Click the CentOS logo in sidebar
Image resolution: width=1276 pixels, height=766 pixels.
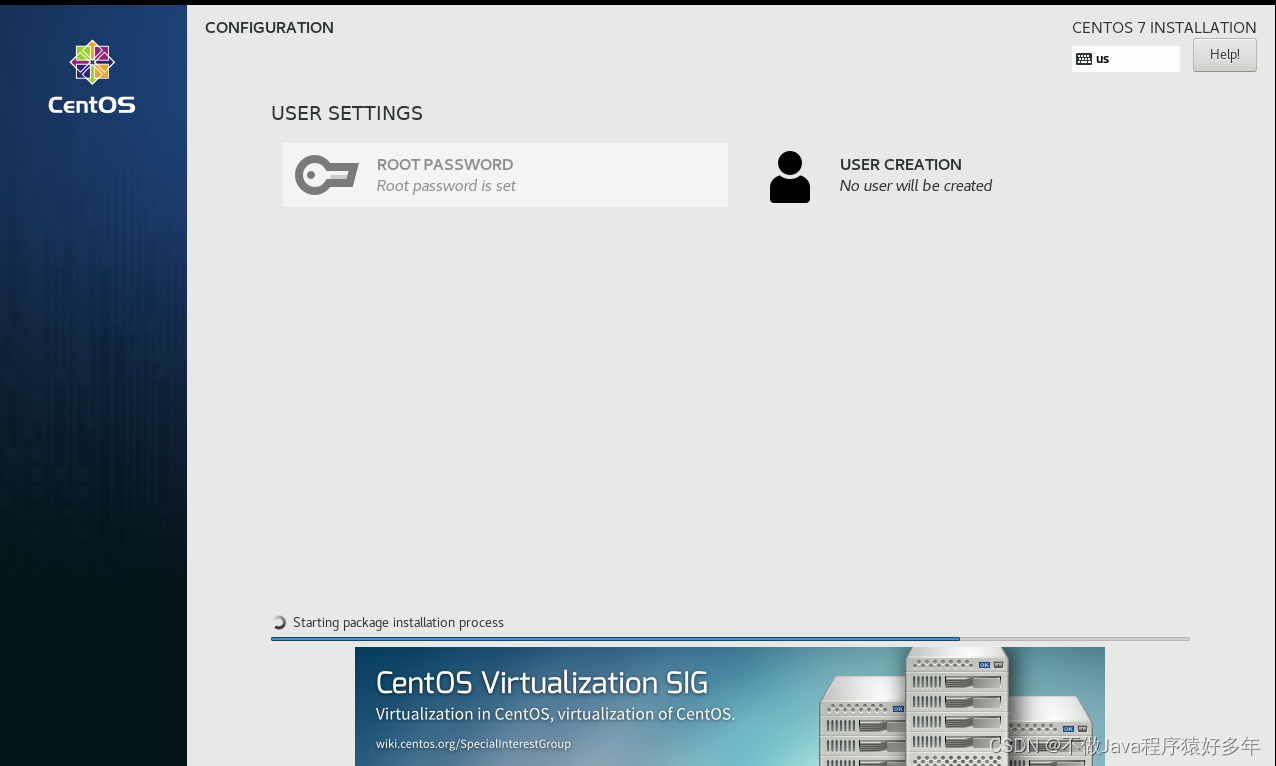(x=92, y=78)
